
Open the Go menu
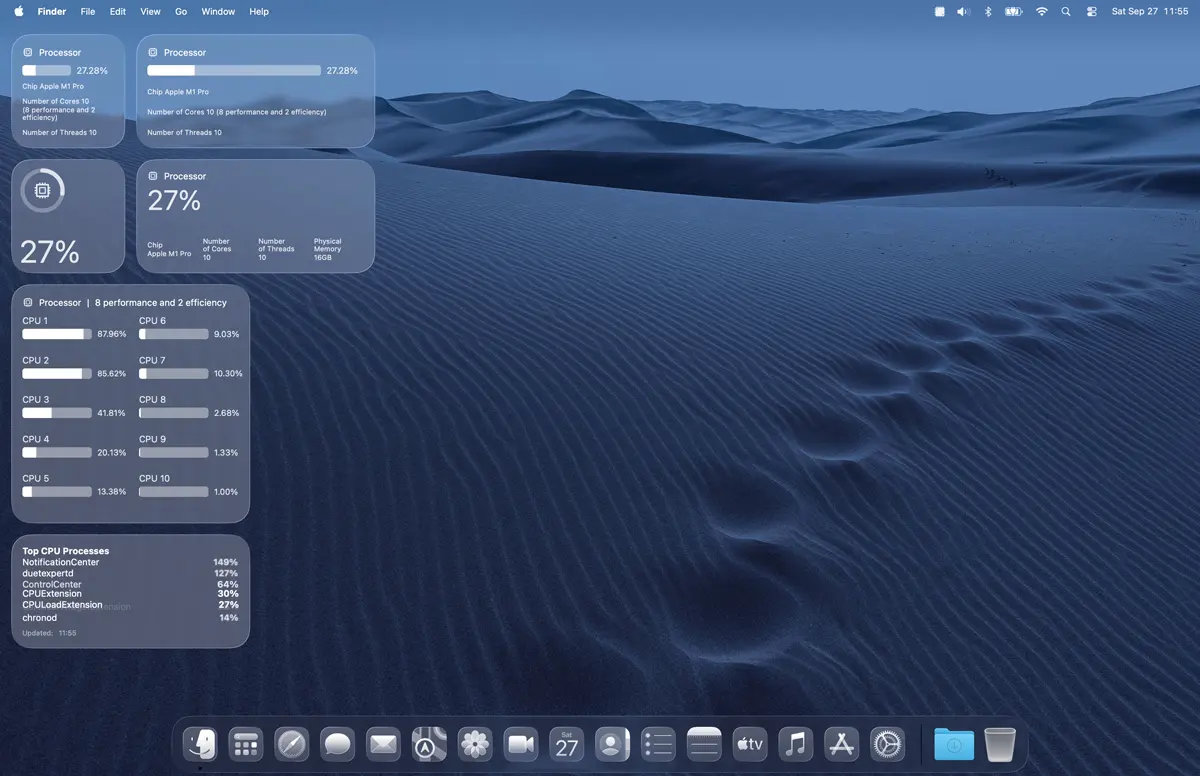tap(181, 12)
